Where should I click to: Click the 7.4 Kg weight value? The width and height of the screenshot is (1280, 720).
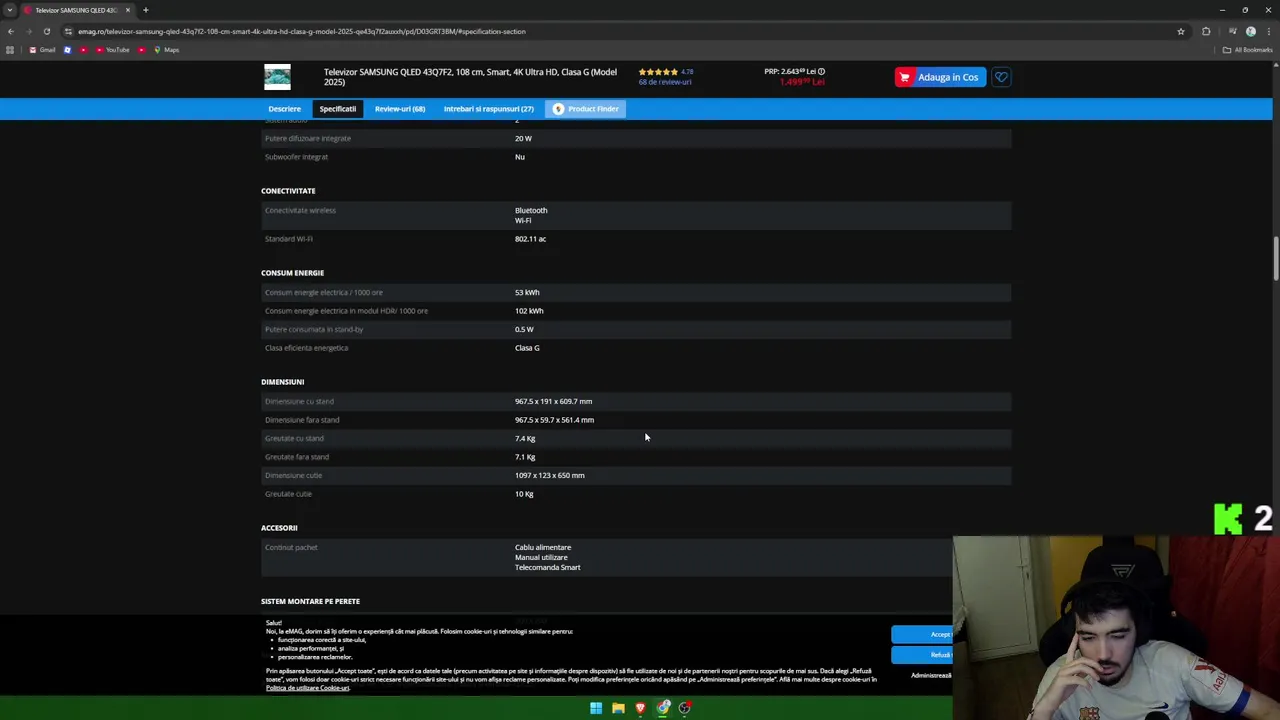525,438
